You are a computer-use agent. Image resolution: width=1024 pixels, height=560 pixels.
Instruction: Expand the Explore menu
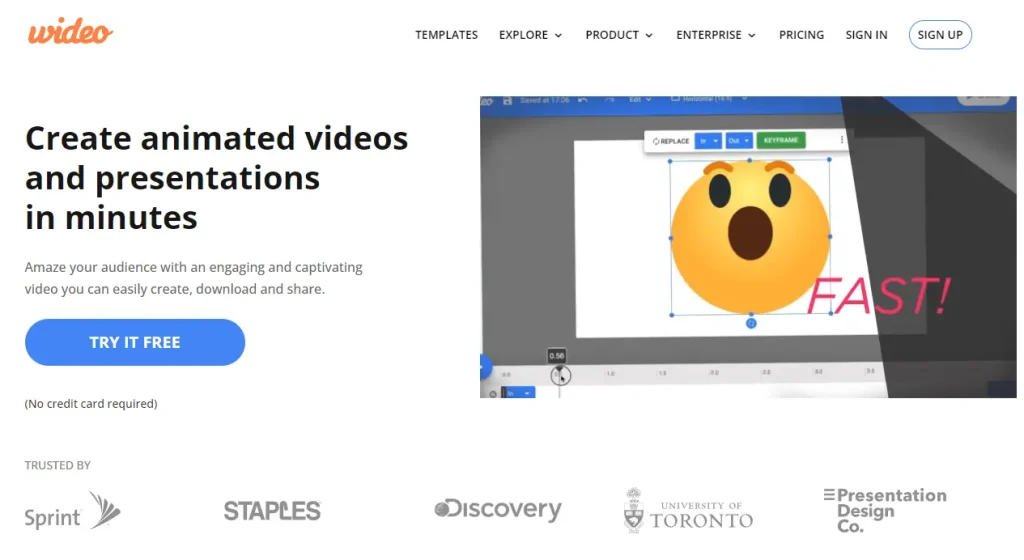[x=530, y=35]
